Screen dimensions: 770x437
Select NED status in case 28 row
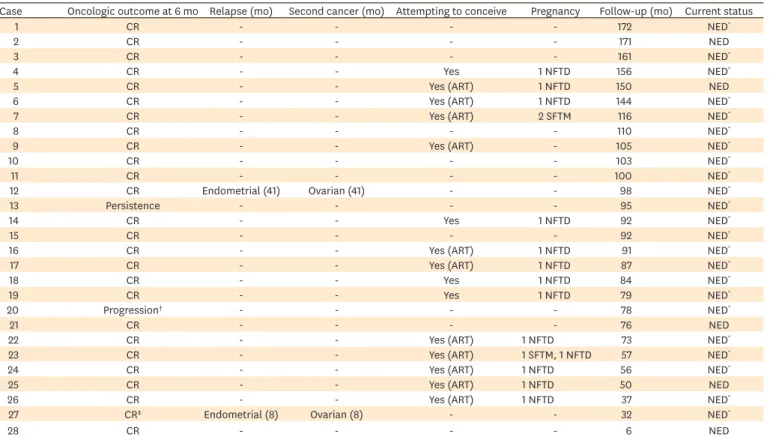pos(718,431)
